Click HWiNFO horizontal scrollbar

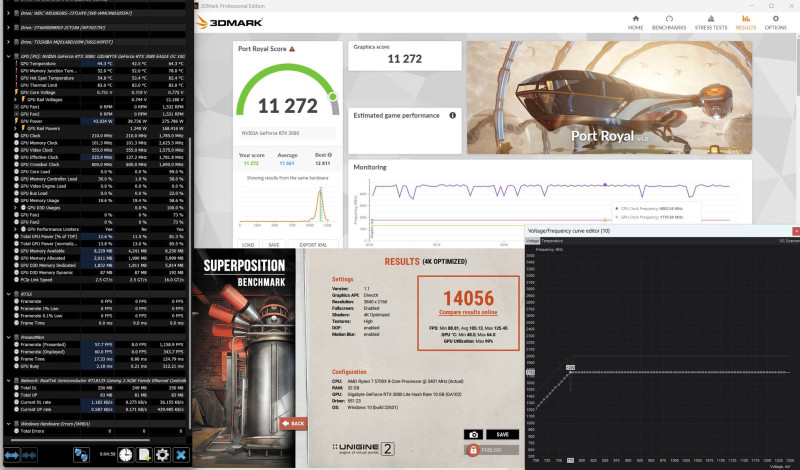pyautogui.click(x=80, y=439)
